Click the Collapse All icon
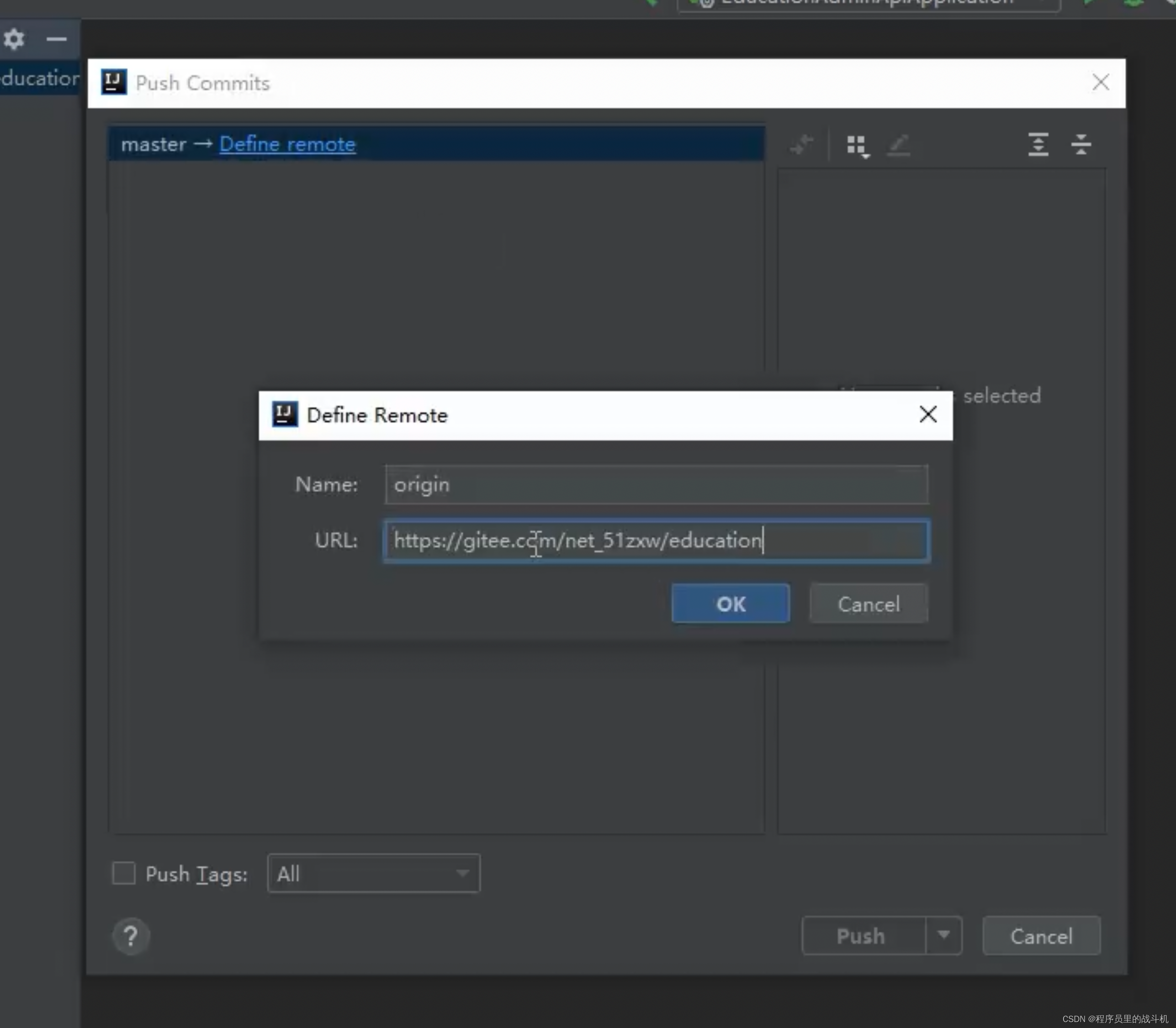Viewport: 1176px width, 1028px height. coord(1081,144)
